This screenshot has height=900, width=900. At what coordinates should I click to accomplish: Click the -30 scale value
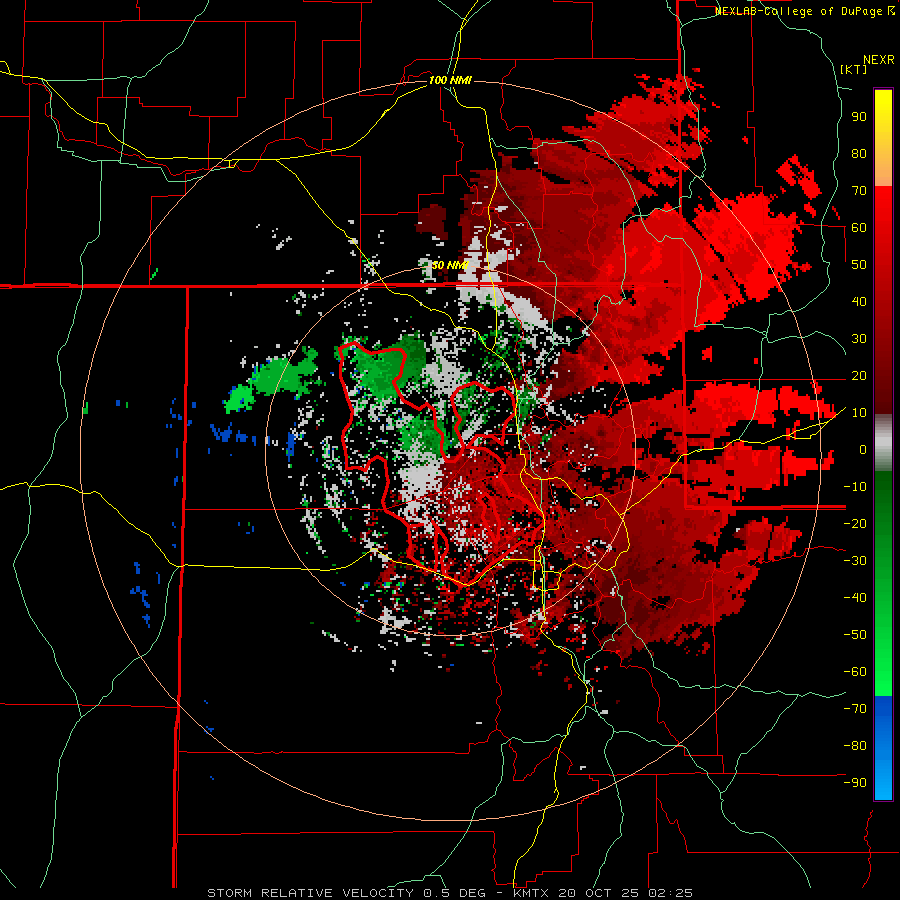click(855, 561)
